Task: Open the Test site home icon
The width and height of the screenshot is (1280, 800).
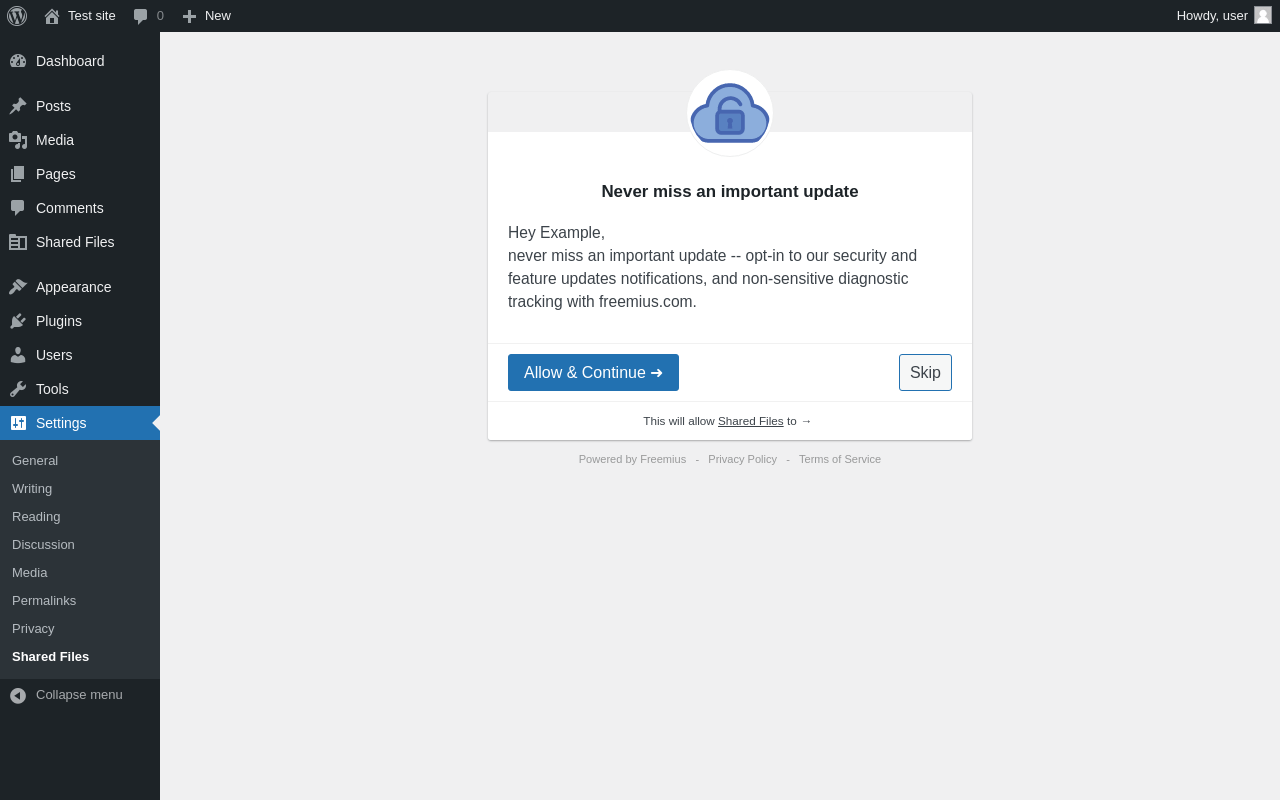Action: click(52, 16)
